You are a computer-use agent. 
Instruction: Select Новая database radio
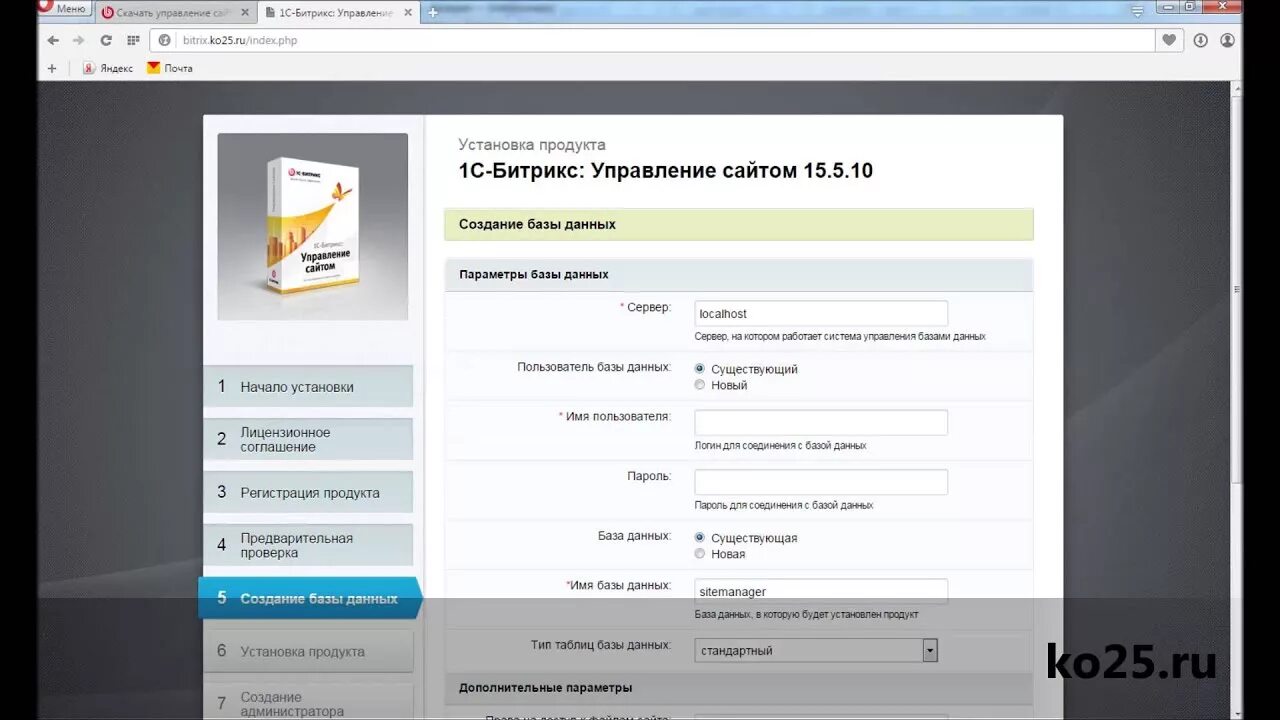coord(700,554)
